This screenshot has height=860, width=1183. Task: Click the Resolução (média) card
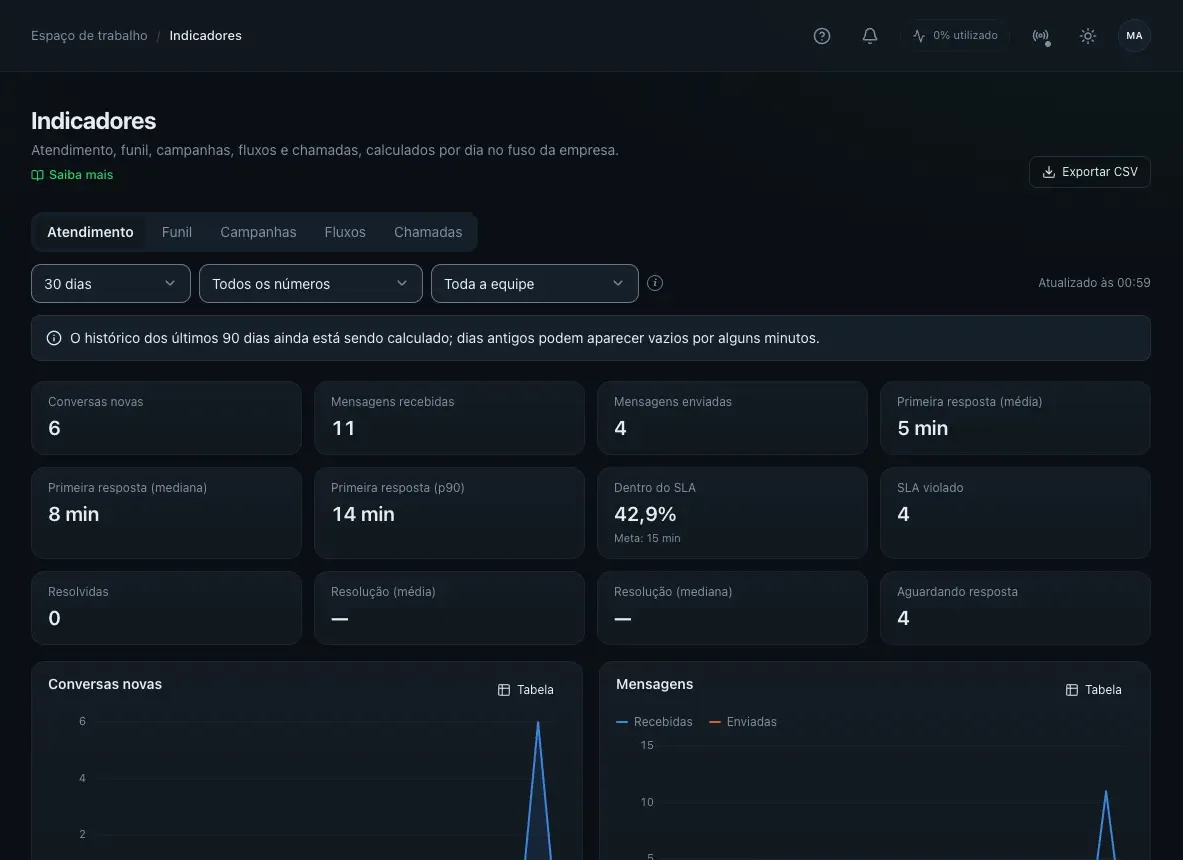point(449,608)
